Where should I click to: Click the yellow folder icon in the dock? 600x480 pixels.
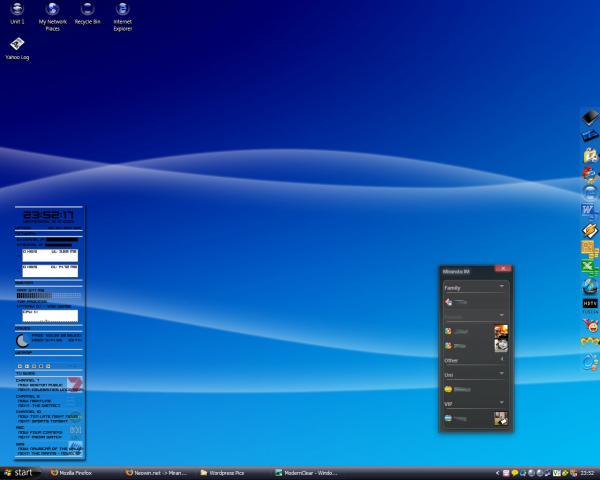(x=590, y=155)
